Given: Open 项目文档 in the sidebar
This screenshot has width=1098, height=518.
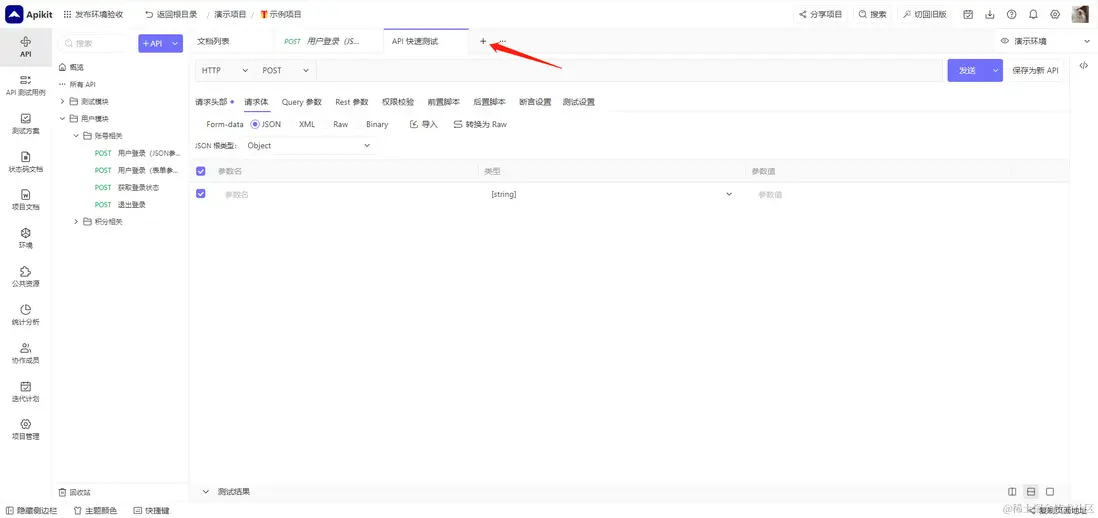Looking at the screenshot, I should (25, 200).
